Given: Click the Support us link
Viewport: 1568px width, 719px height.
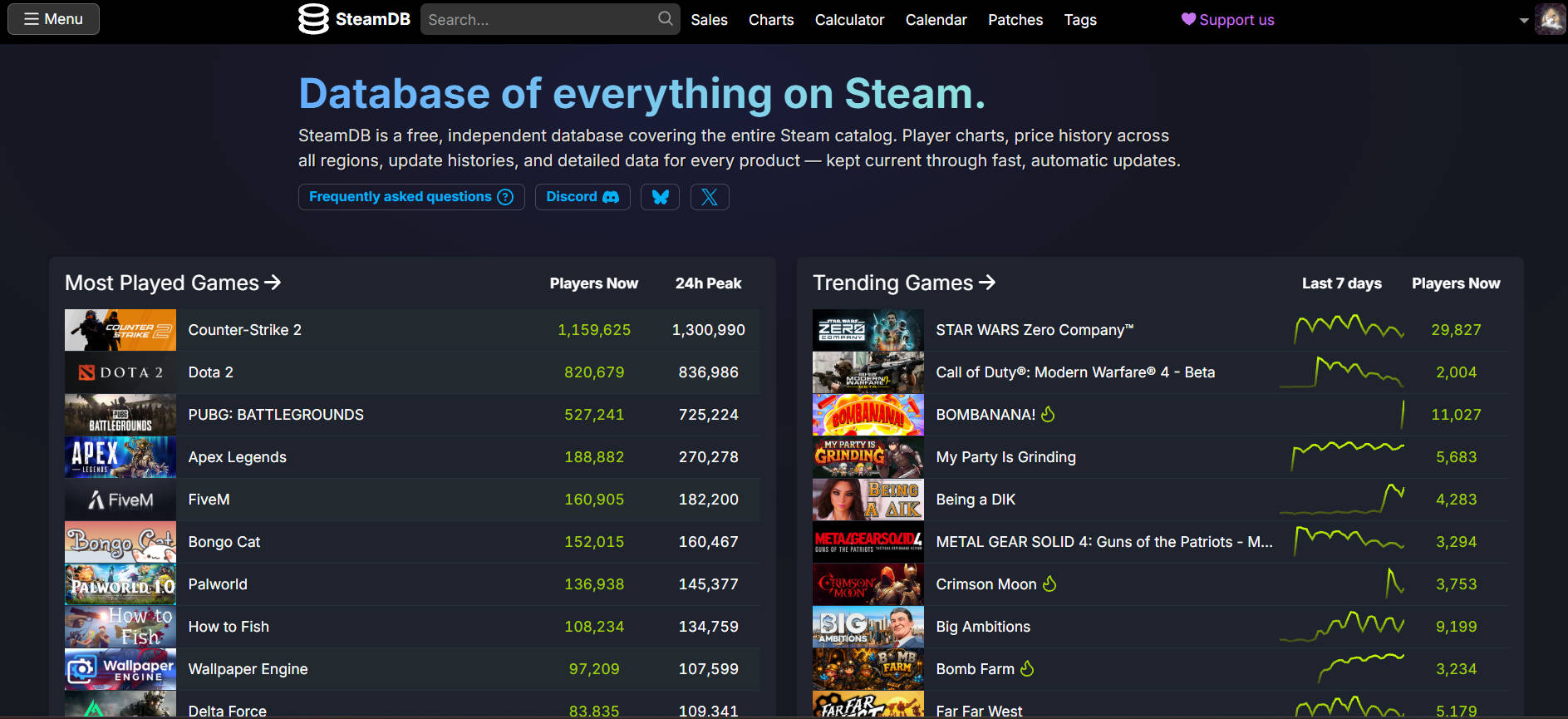Looking at the screenshot, I should [x=1227, y=20].
